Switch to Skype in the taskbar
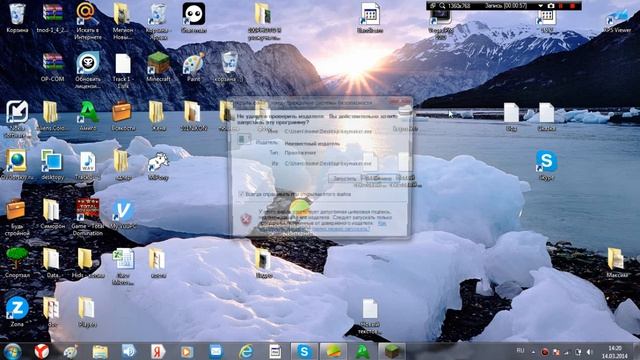The image size is (640, 360). [x=304, y=351]
